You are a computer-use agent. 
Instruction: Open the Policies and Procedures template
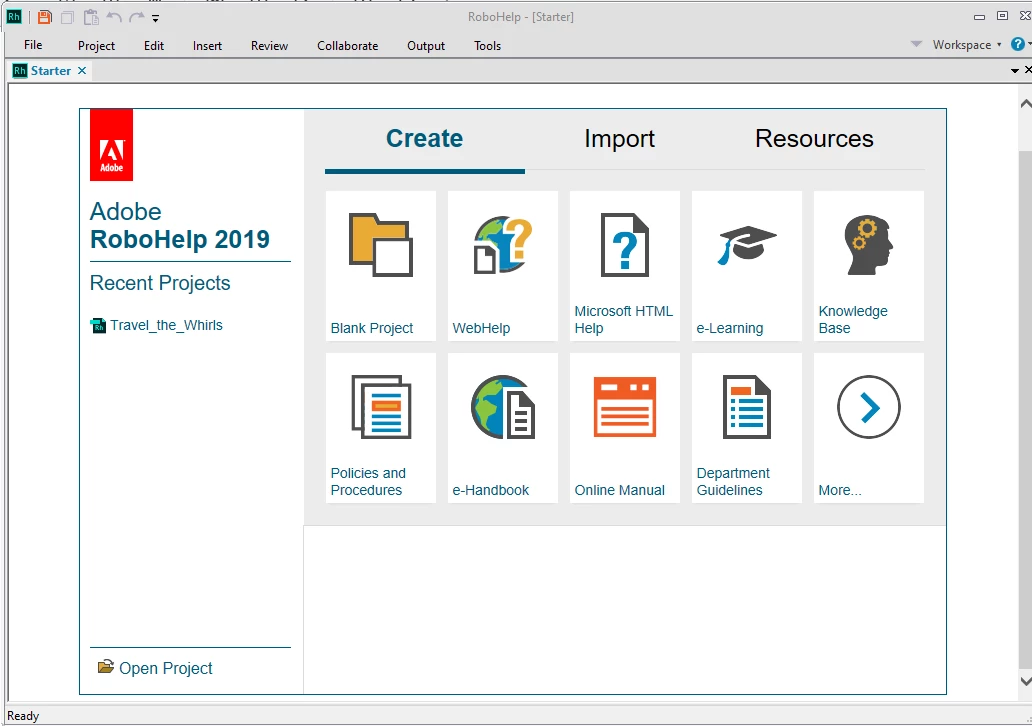pyautogui.click(x=380, y=428)
